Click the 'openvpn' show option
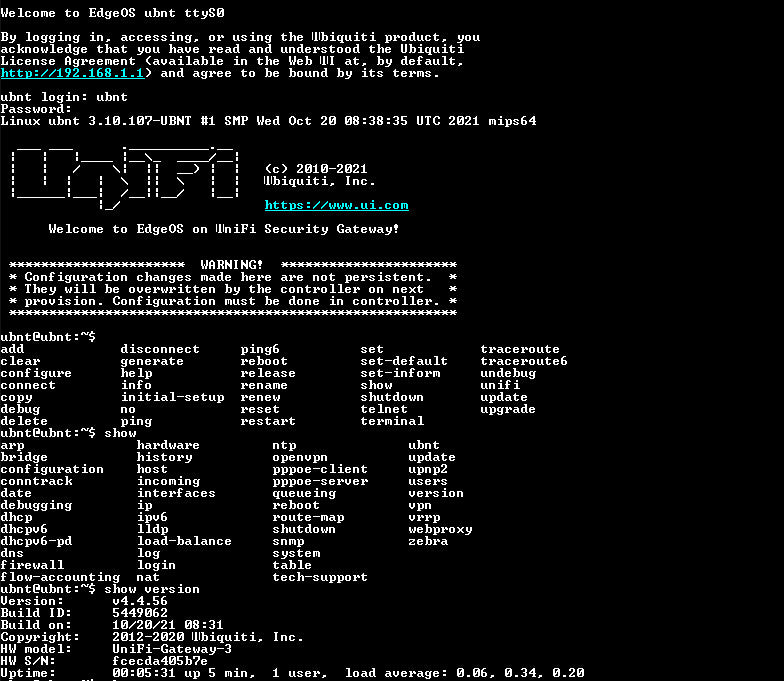Screen dimensions: 784x681 300,458
